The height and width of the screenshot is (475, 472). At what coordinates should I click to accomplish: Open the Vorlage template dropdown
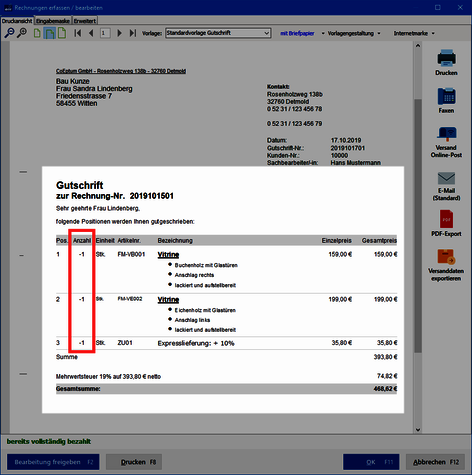(218, 33)
